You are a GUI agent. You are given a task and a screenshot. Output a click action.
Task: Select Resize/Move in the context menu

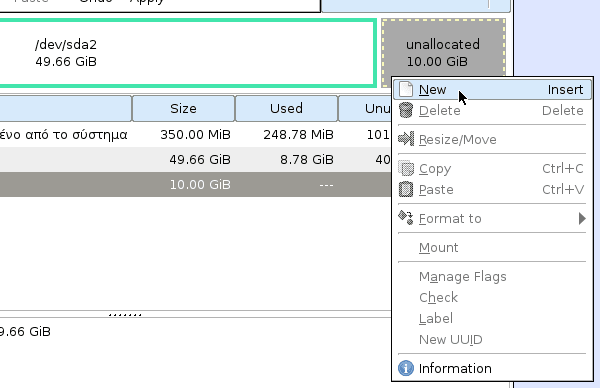click(492, 140)
